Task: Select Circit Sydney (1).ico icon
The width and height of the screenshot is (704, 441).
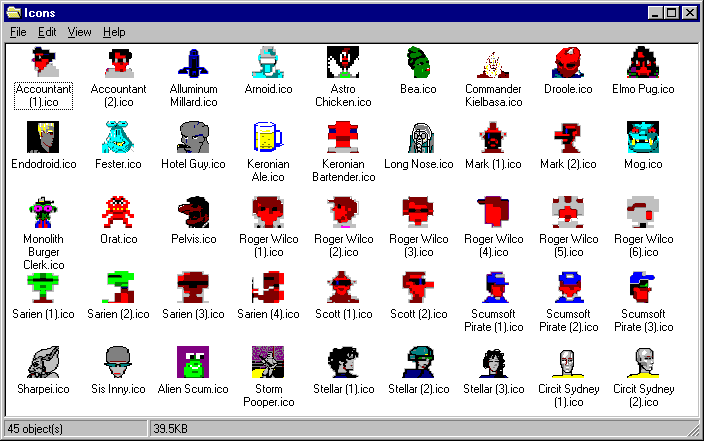Action: pyautogui.click(x=568, y=362)
